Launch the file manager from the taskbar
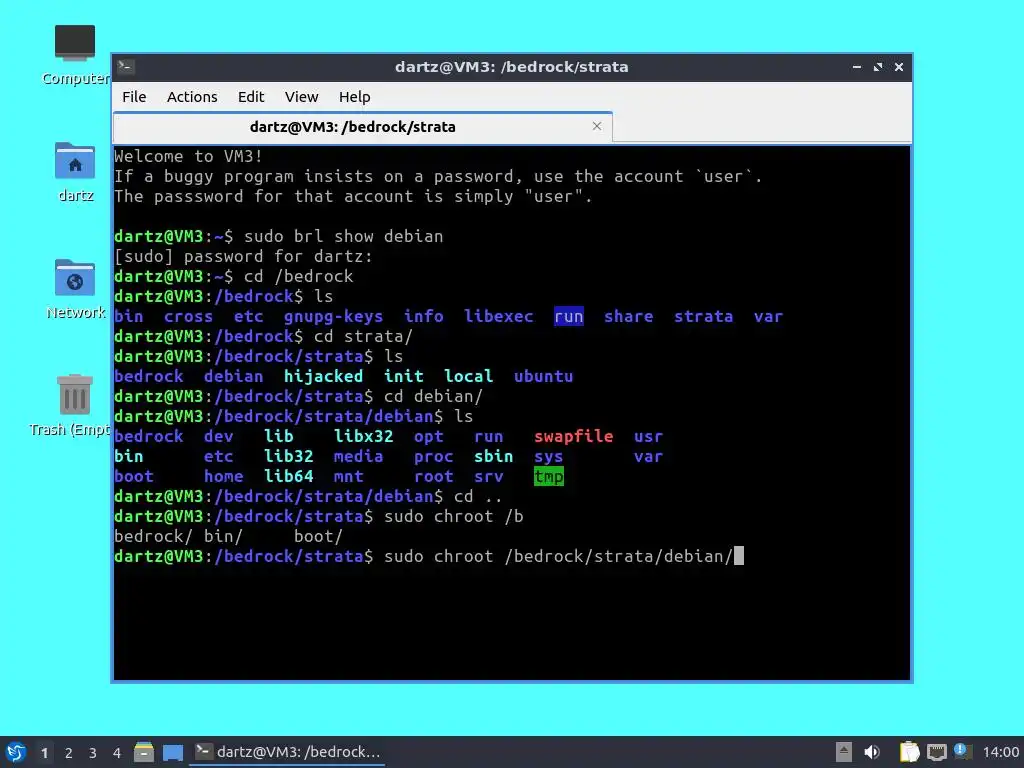The image size is (1024, 768). pos(144,752)
